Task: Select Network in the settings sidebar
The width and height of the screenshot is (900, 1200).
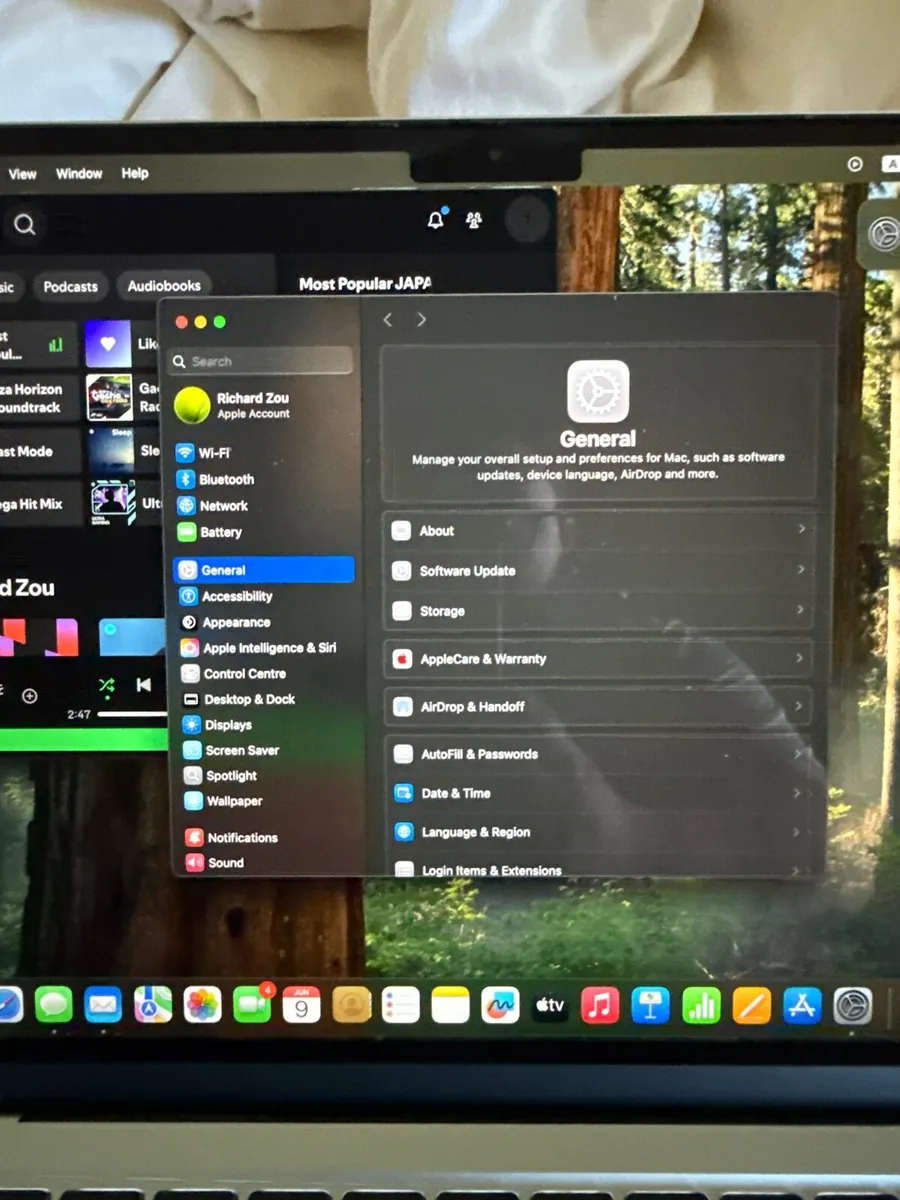Action: pos(213,506)
